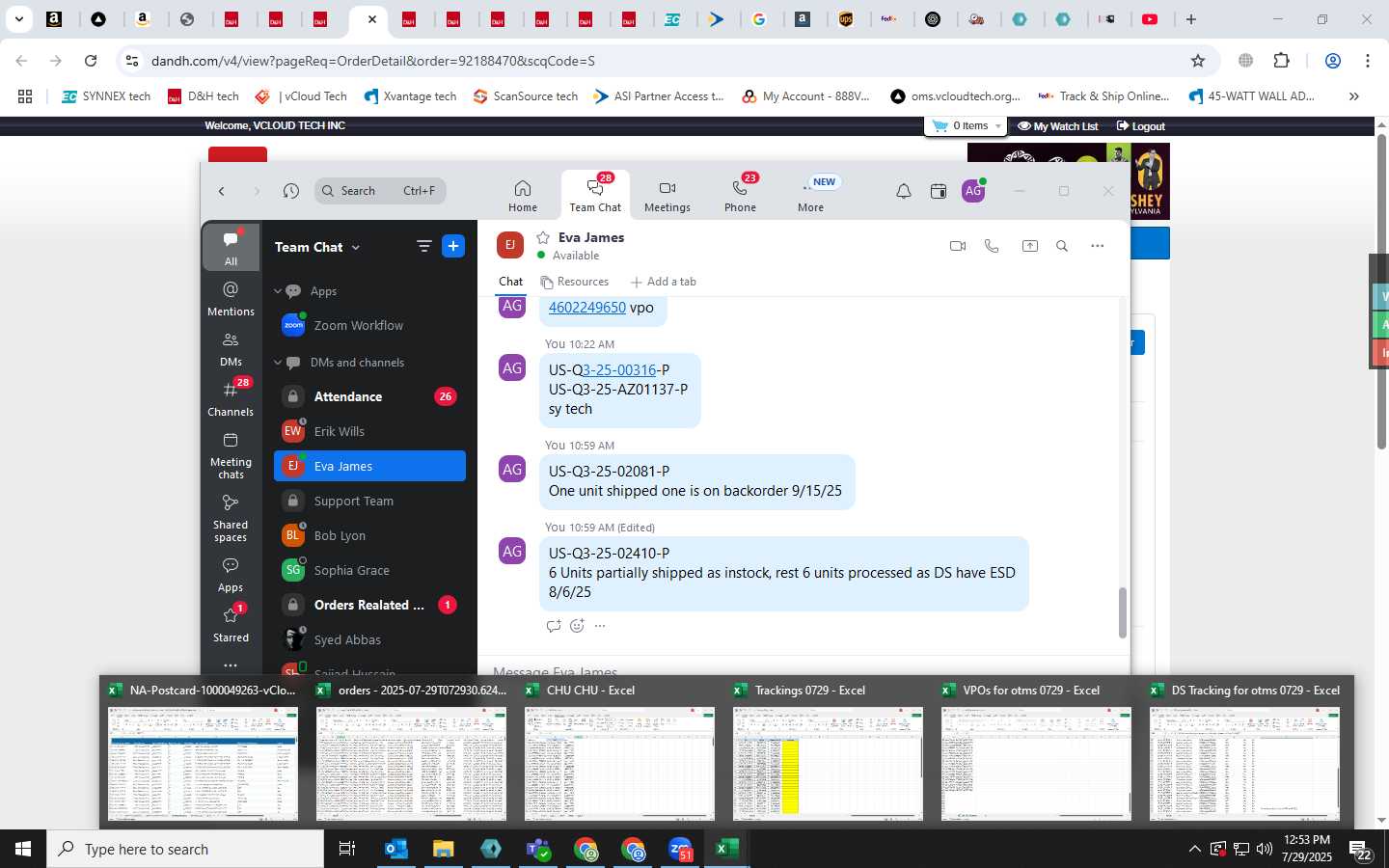The height and width of the screenshot is (868, 1389).
Task: Show hidden system tray icons
Action: pyautogui.click(x=1194, y=849)
